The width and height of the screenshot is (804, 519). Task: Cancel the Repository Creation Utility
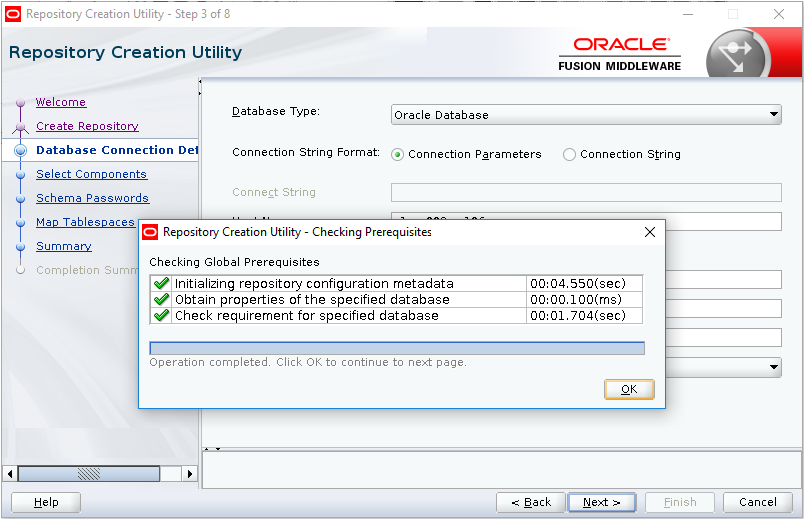757,502
